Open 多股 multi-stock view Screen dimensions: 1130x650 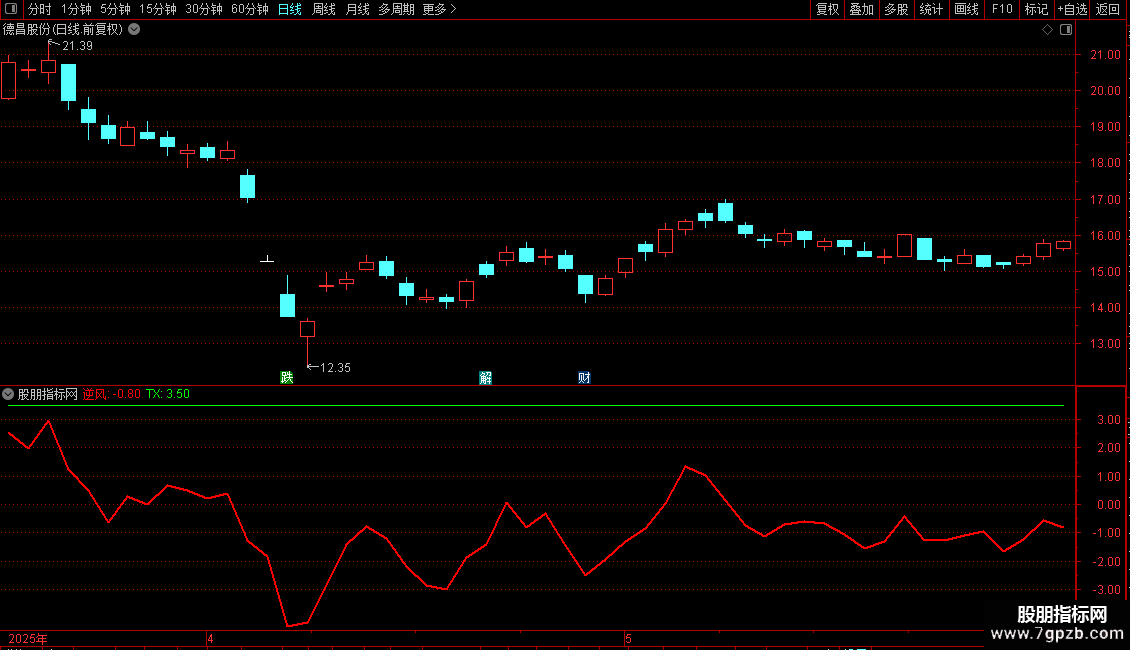(896, 9)
